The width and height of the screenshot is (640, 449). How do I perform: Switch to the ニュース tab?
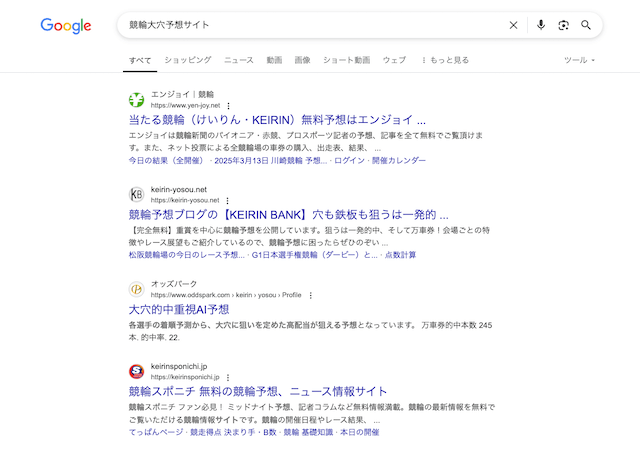point(238,60)
